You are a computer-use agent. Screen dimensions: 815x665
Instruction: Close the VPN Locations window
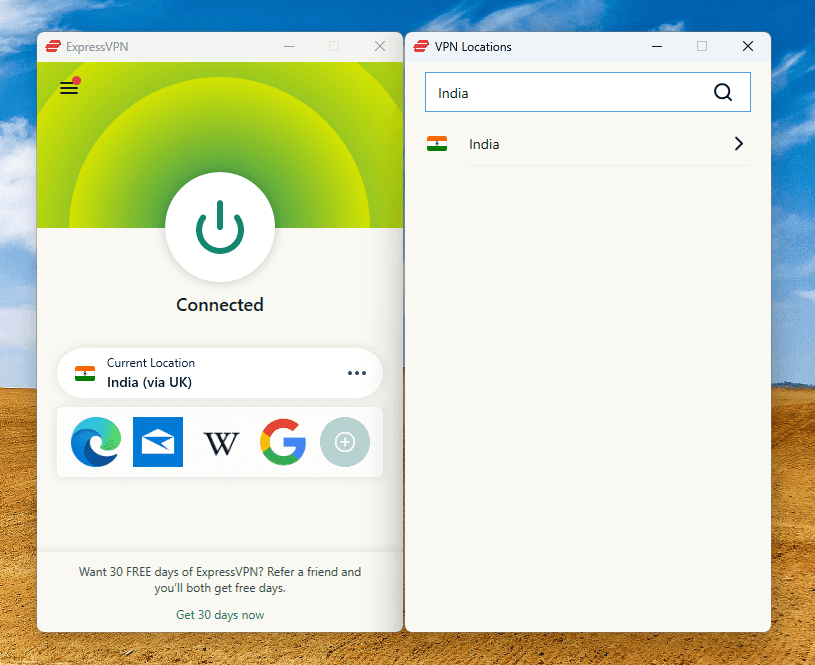tap(748, 46)
